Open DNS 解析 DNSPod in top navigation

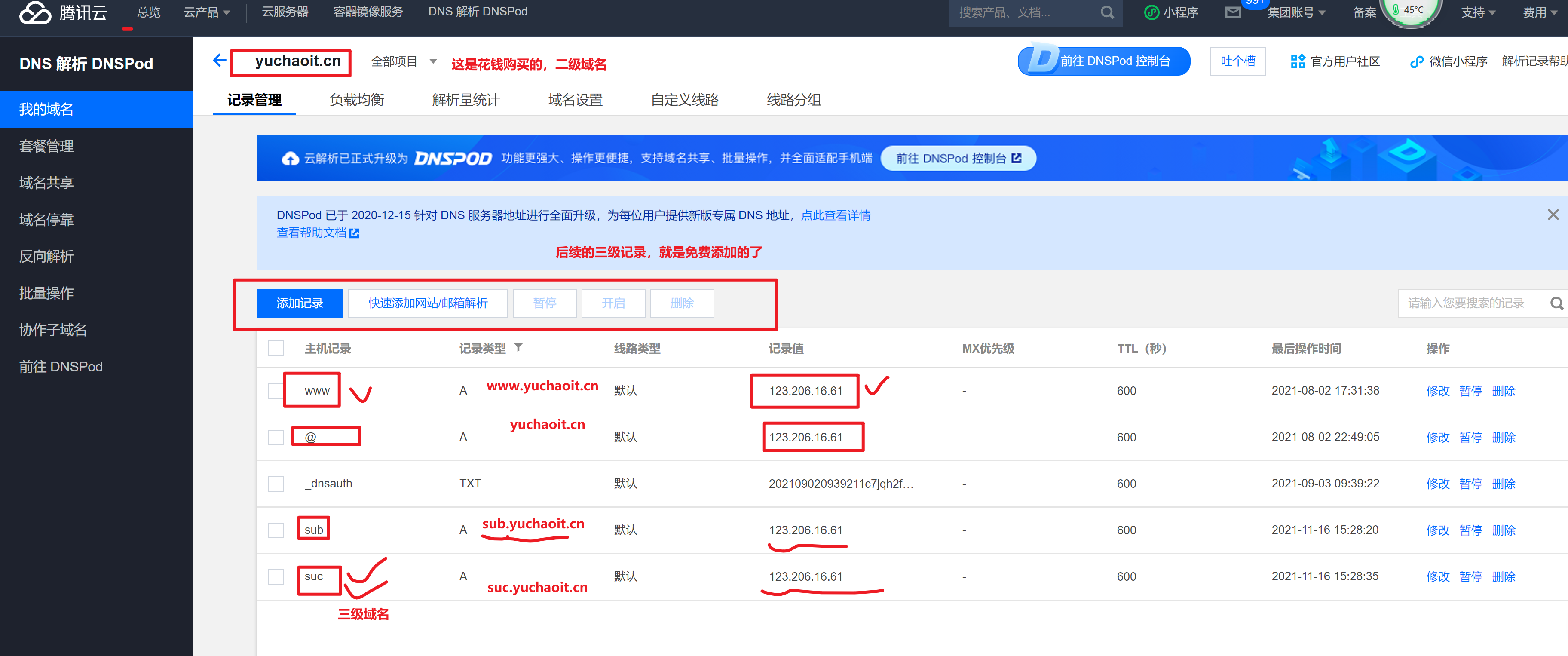point(478,12)
